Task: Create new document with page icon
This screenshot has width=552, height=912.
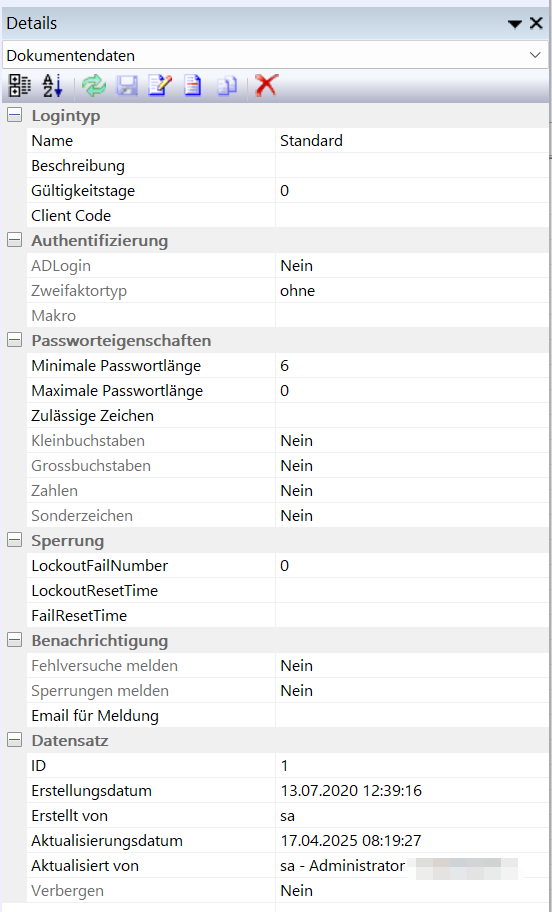Action: point(193,86)
